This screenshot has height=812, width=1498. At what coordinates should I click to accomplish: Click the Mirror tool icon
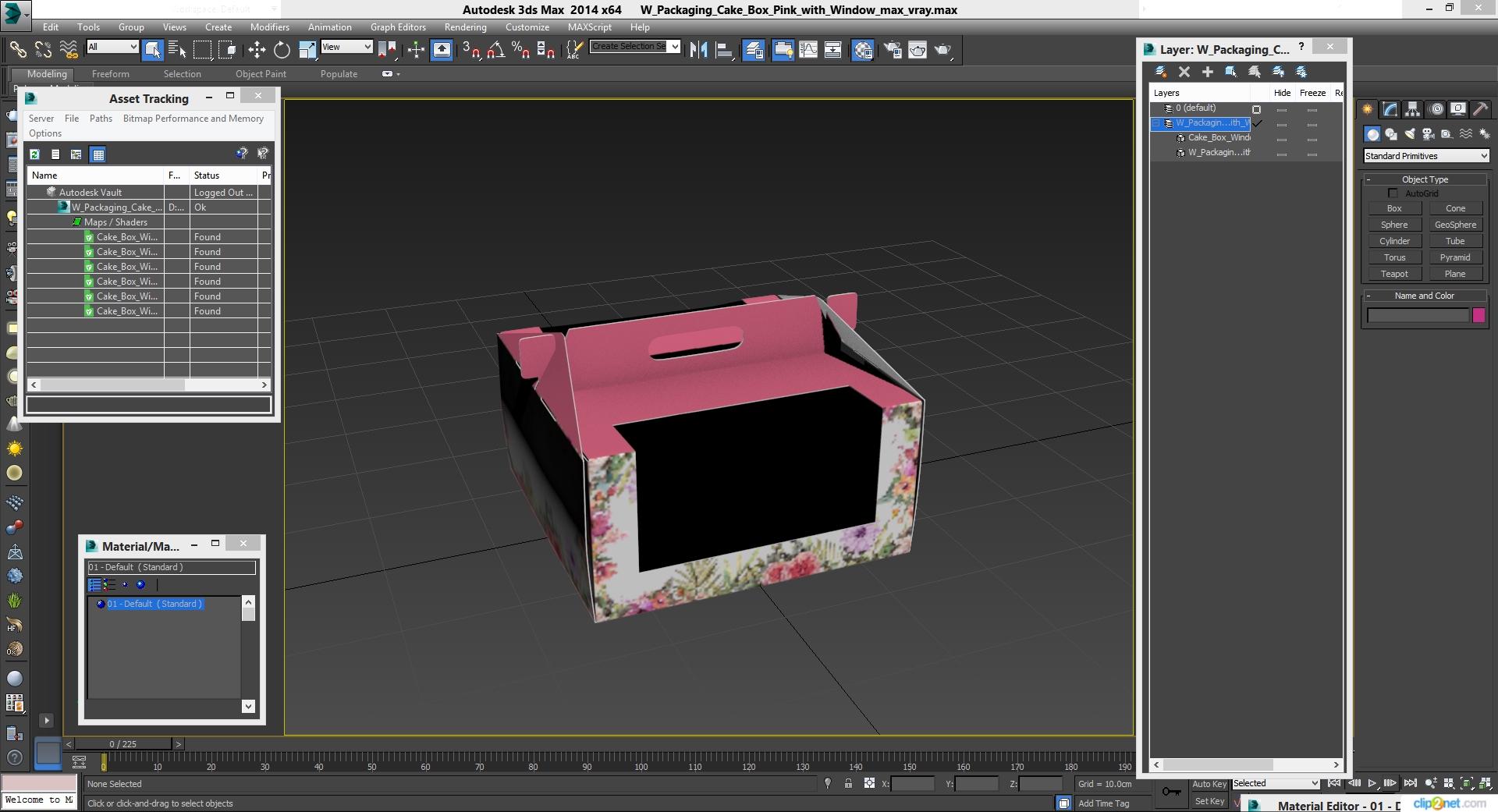pyautogui.click(x=698, y=50)
